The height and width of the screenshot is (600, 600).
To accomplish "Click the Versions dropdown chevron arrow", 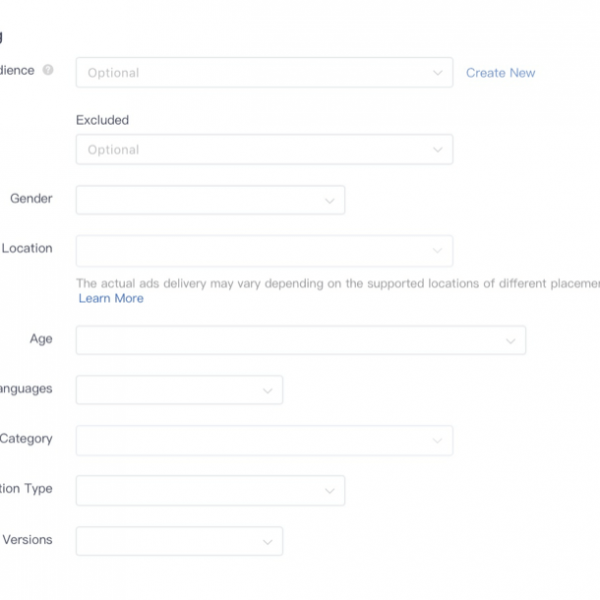I will (x=267, y=542).
